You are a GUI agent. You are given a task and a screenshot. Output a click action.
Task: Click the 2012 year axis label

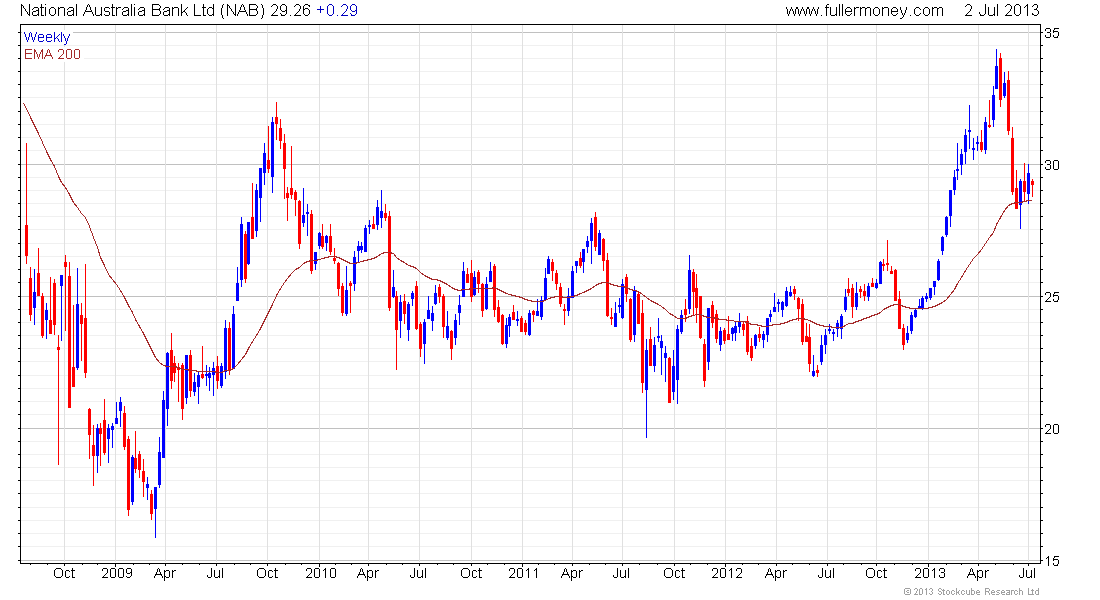tap(727, 573)
